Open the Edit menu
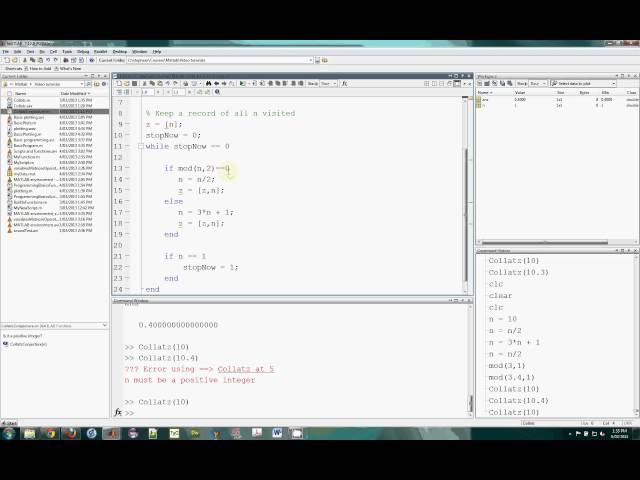This screenshot has height=480, width=640. (x=18, y=52)
